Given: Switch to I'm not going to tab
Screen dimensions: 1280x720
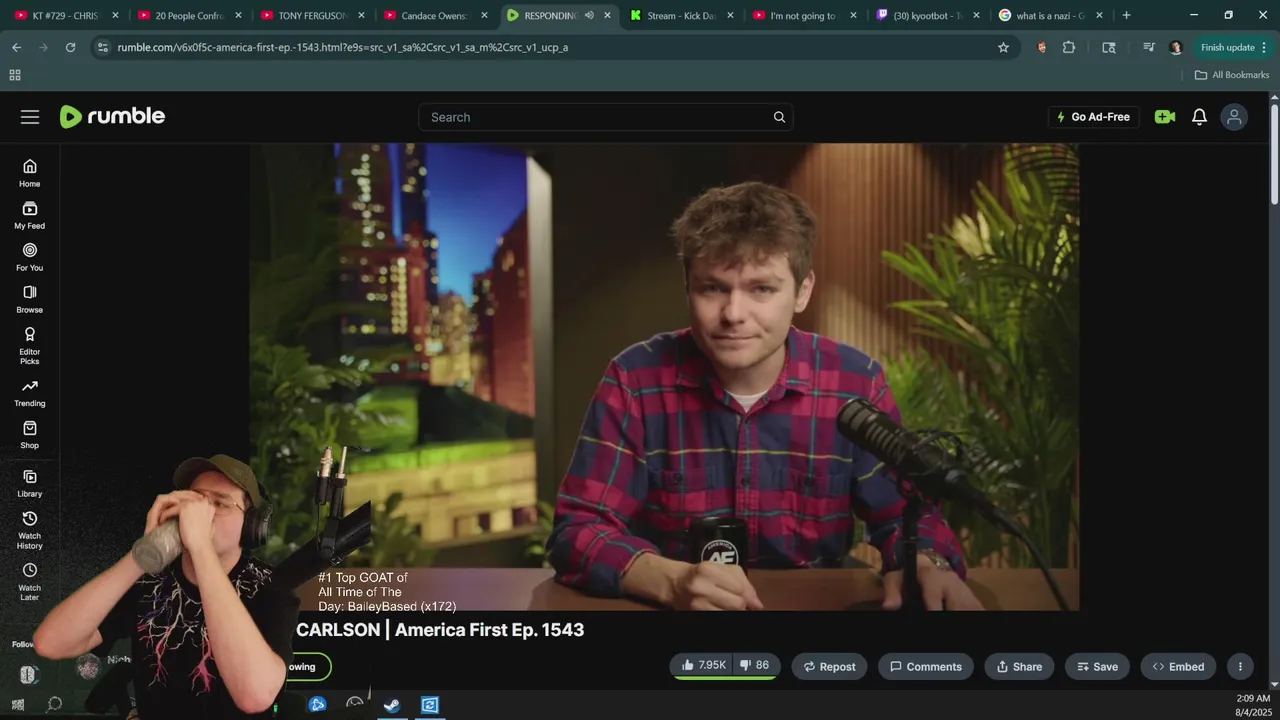Looking at the screenshot, I should click(803, 15).
